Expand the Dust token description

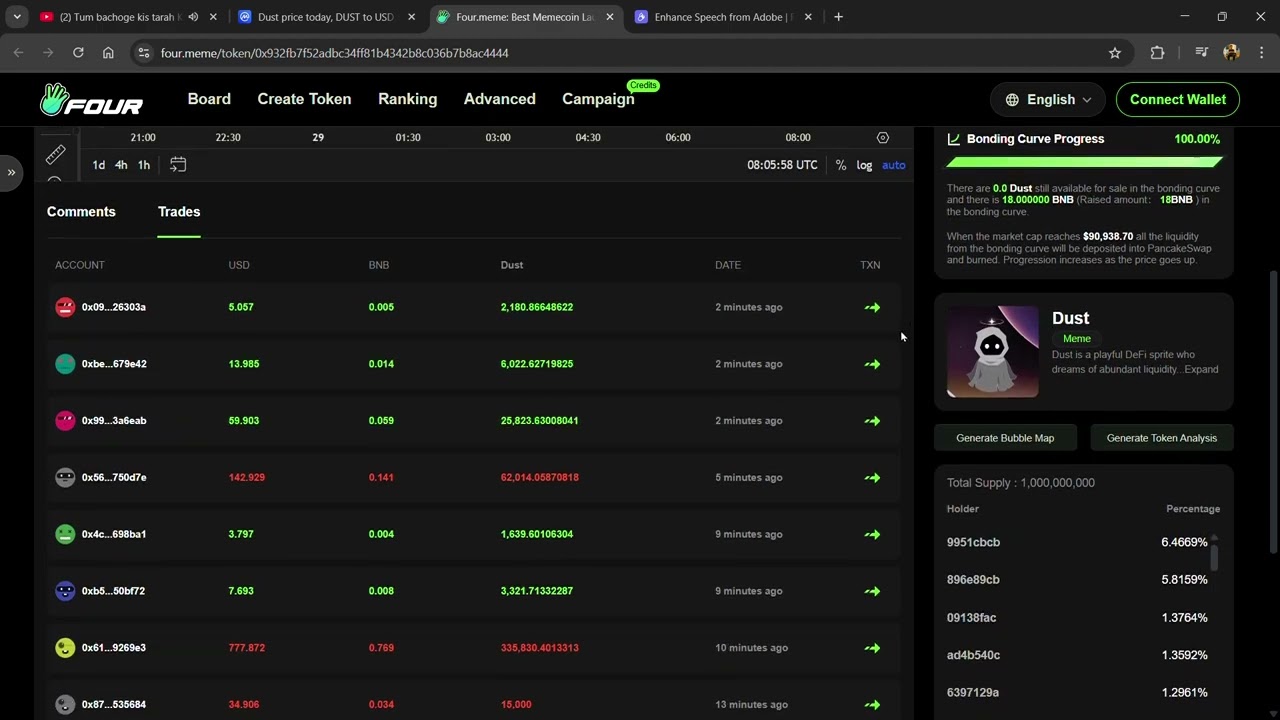(1201, 369)
